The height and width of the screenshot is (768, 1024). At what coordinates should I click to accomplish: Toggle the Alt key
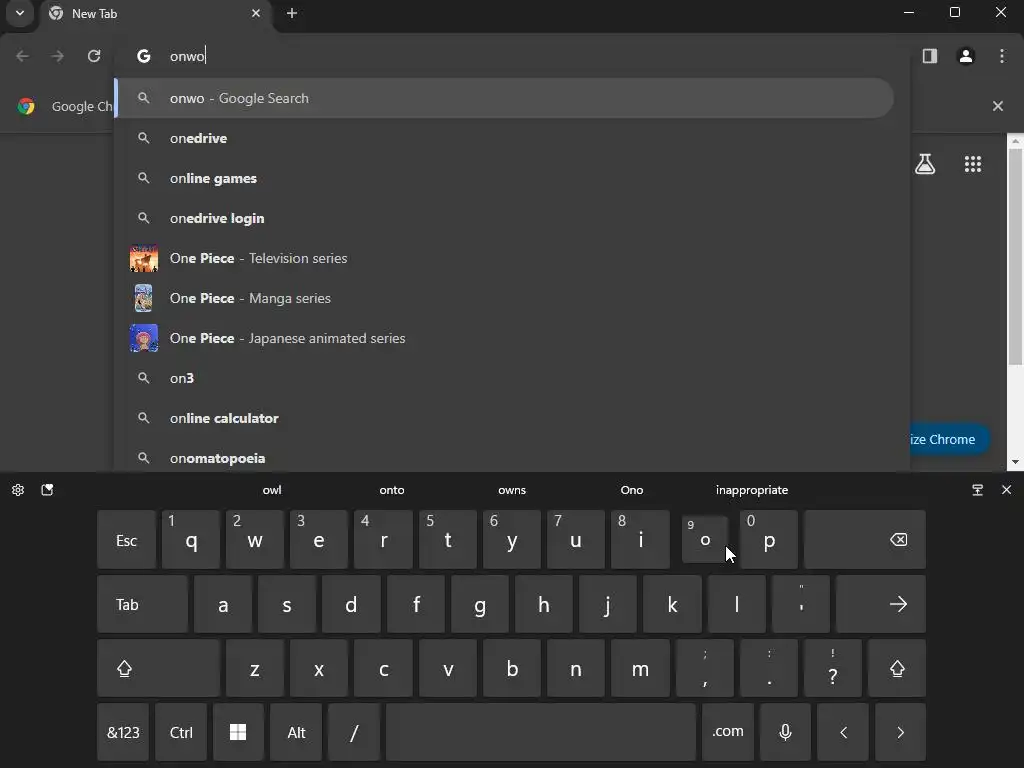point(296,732)
